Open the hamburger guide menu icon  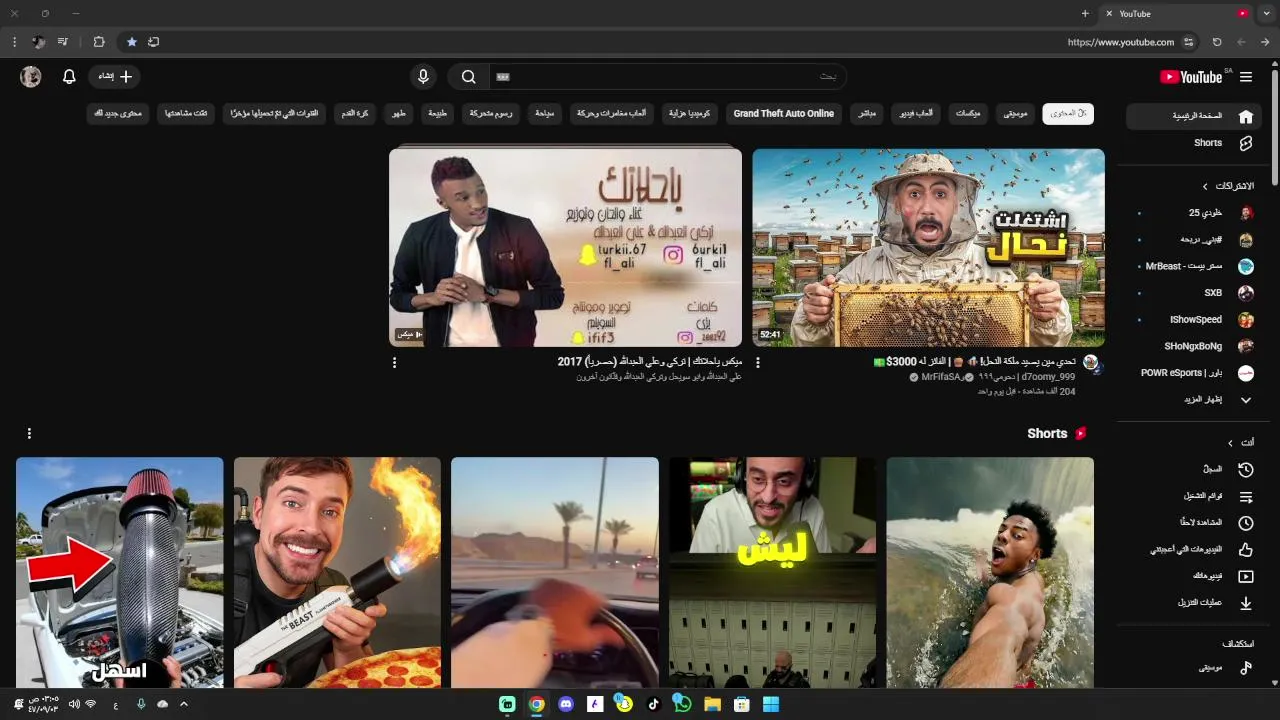pos(1246,77)
